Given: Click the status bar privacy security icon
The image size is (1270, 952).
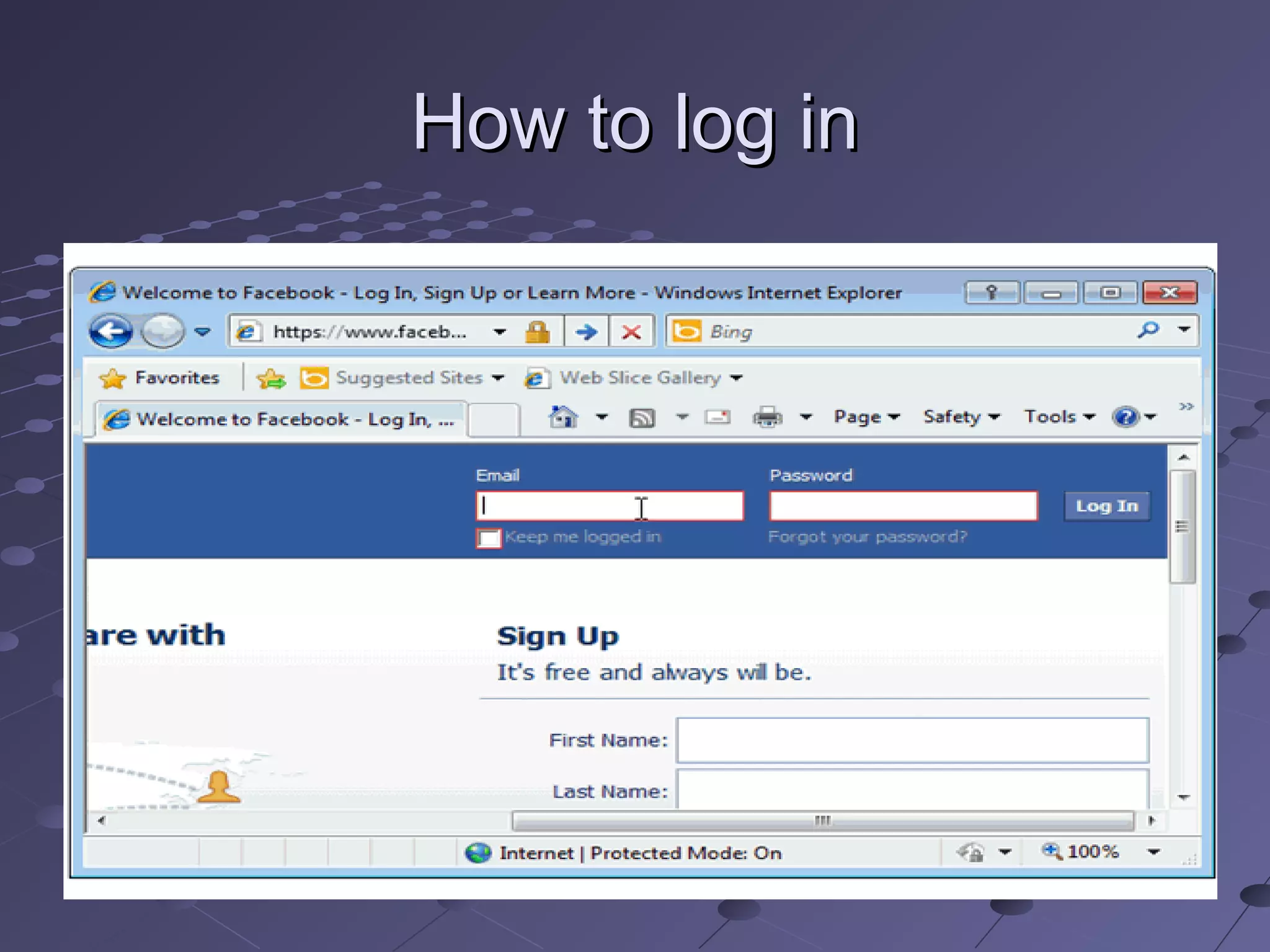Looking at the screenshot, I should [x=971, y=853].
